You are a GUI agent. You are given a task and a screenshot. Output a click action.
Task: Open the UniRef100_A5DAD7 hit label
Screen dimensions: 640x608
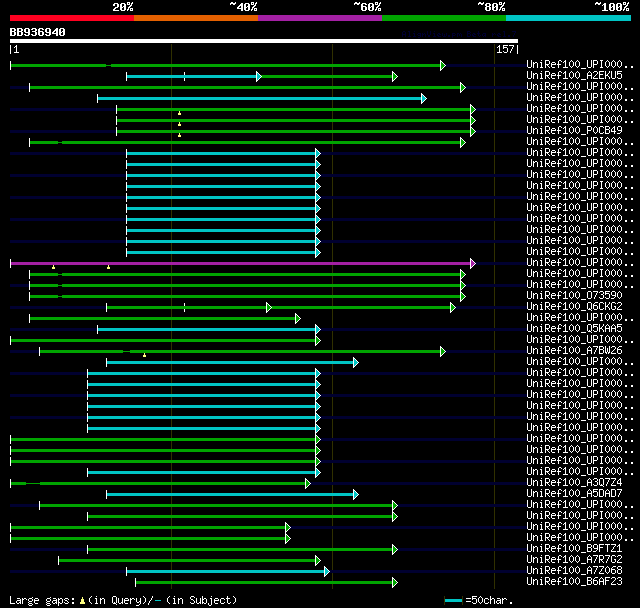(574, 493)
